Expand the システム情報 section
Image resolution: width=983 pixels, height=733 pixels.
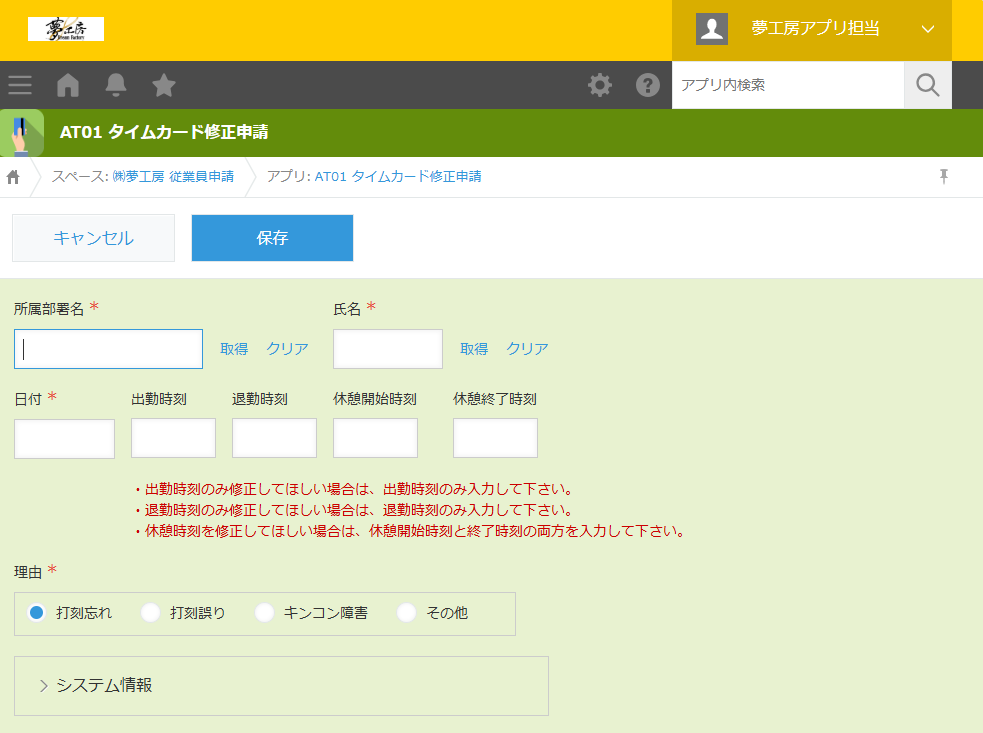[104, 685]
